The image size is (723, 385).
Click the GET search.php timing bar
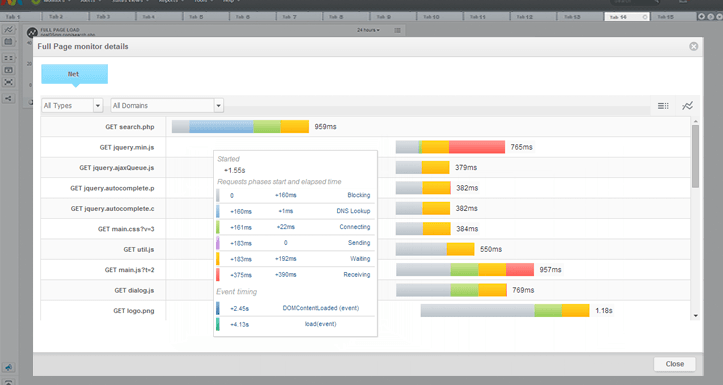(x=240, y=126)
